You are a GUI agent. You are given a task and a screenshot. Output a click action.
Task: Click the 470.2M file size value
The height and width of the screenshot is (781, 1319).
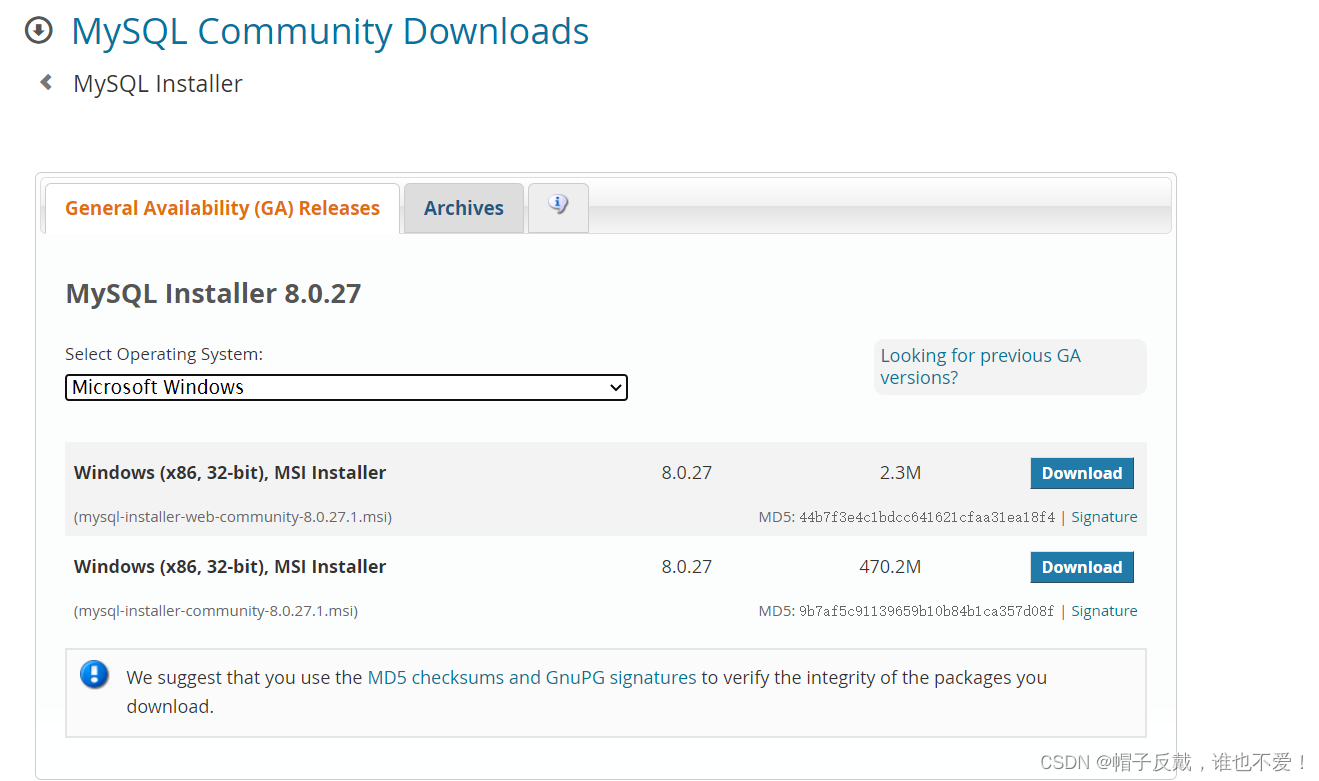tap(890, 567)
